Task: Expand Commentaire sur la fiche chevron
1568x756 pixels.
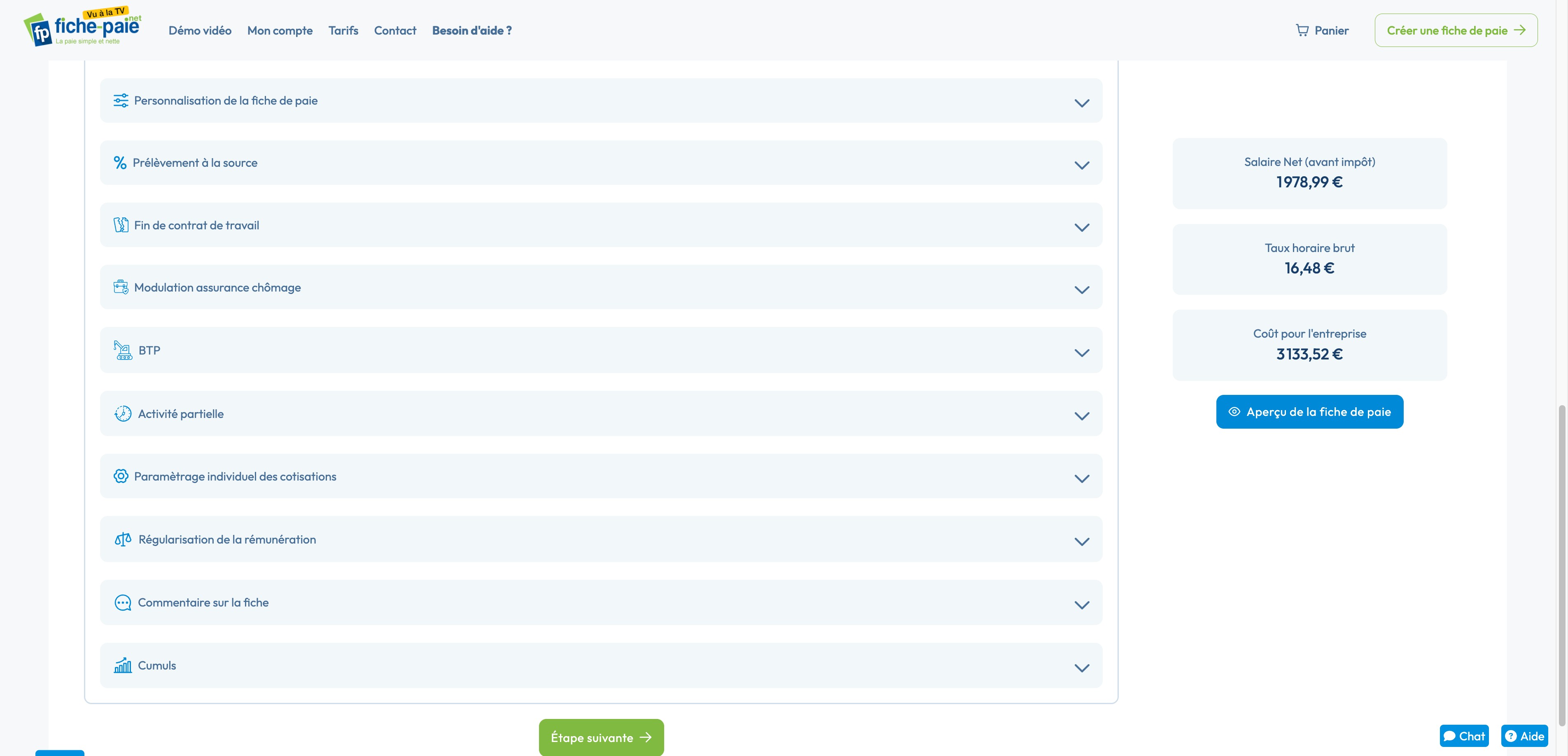Action: point(1082,604)
